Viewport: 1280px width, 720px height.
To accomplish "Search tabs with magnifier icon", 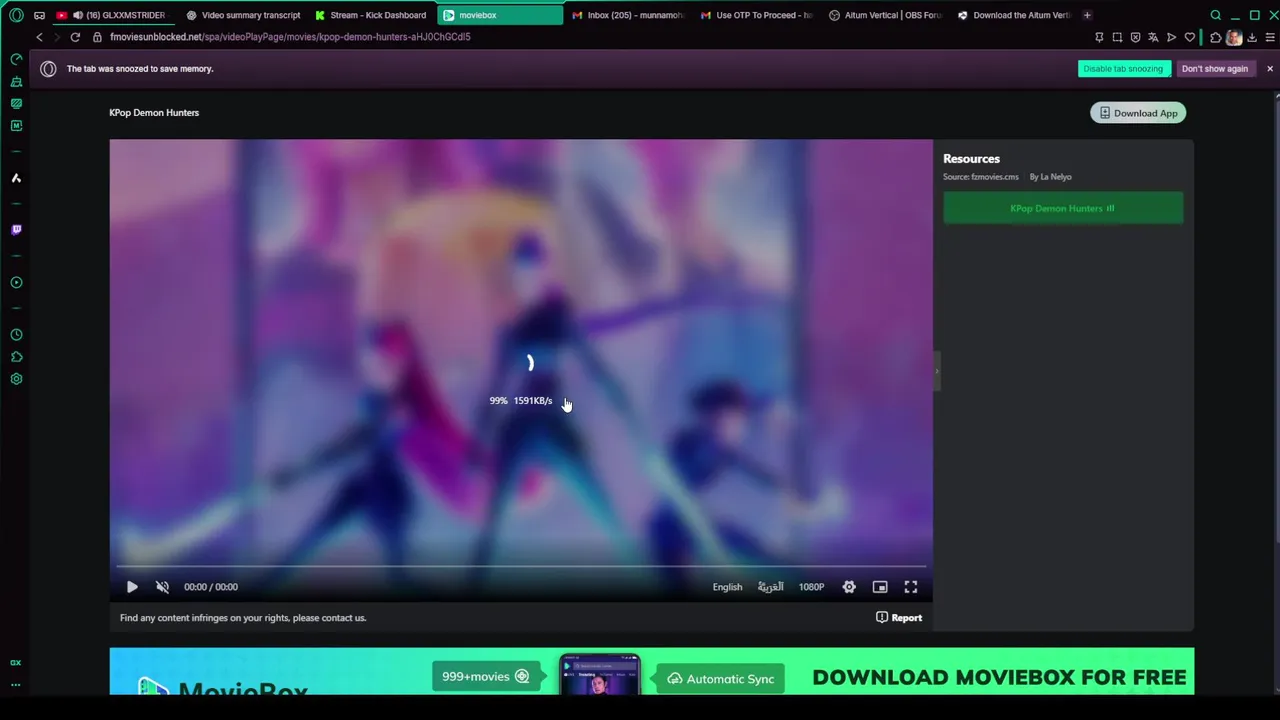I will (x=1216, y=15).
